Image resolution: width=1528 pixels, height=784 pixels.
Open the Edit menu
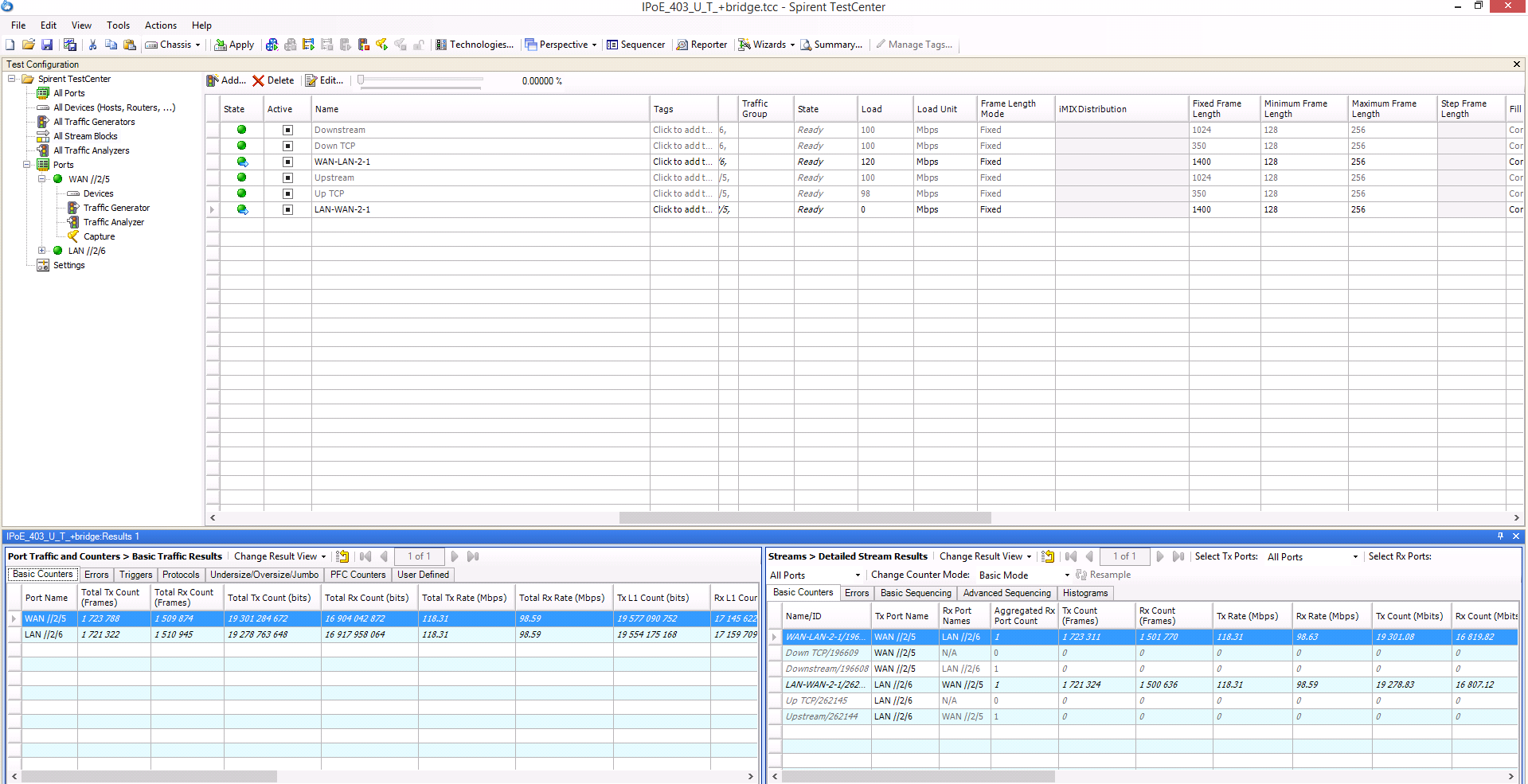pyautogui.click(x=49, y=25)
